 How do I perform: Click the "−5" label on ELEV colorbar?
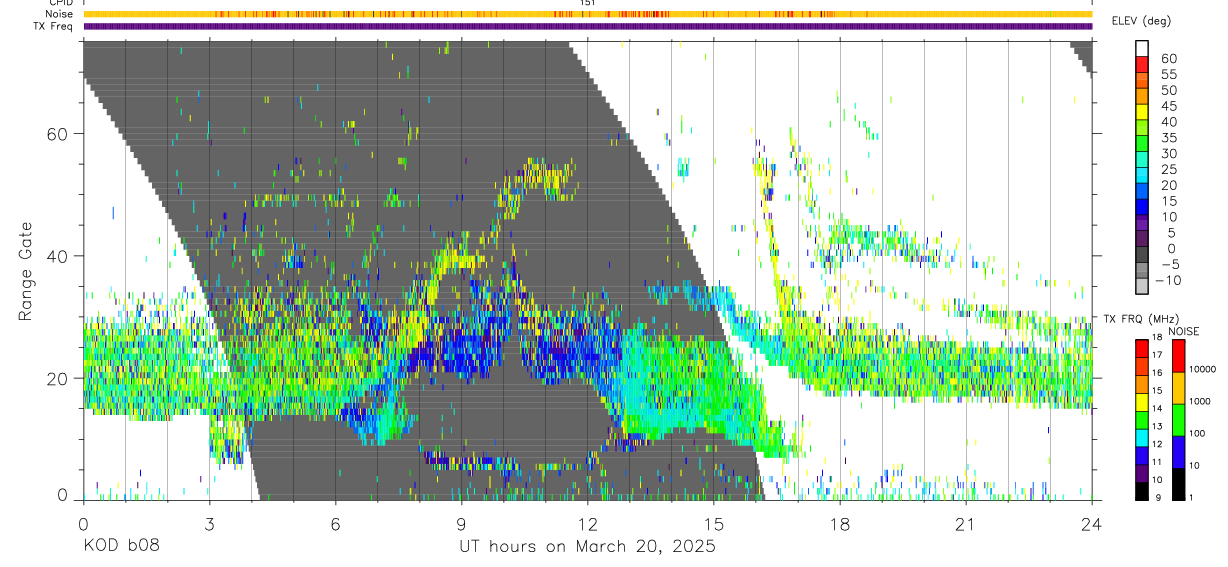point(1169,264)
